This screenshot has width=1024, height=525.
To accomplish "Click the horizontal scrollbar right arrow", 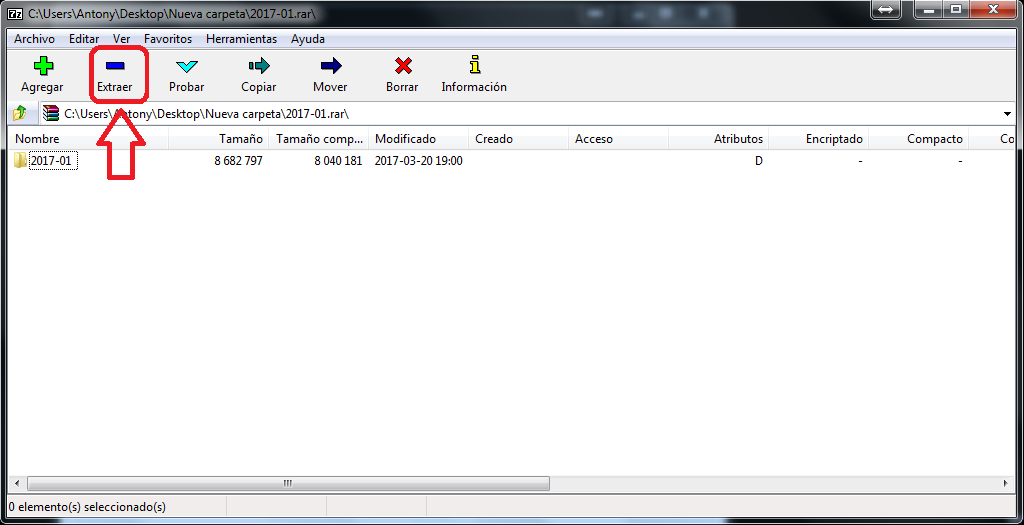I will coord(1005,484).
